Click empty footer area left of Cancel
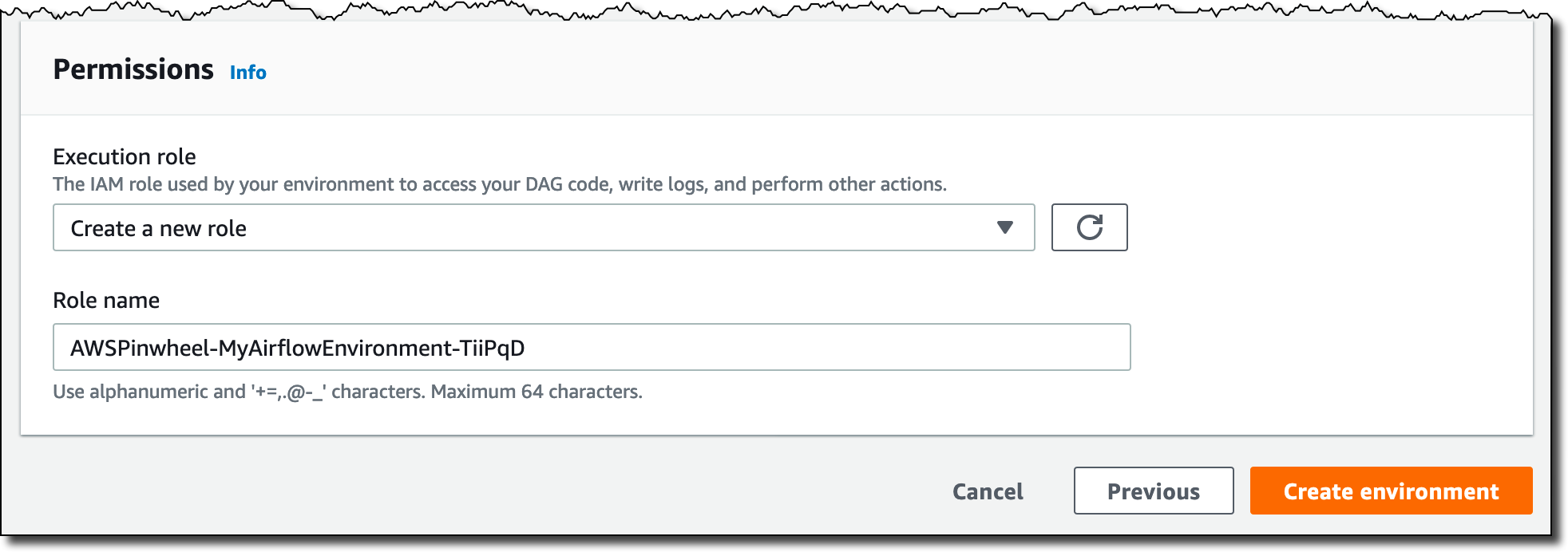The image size is (1568, 552). click(x=479, y=491)
